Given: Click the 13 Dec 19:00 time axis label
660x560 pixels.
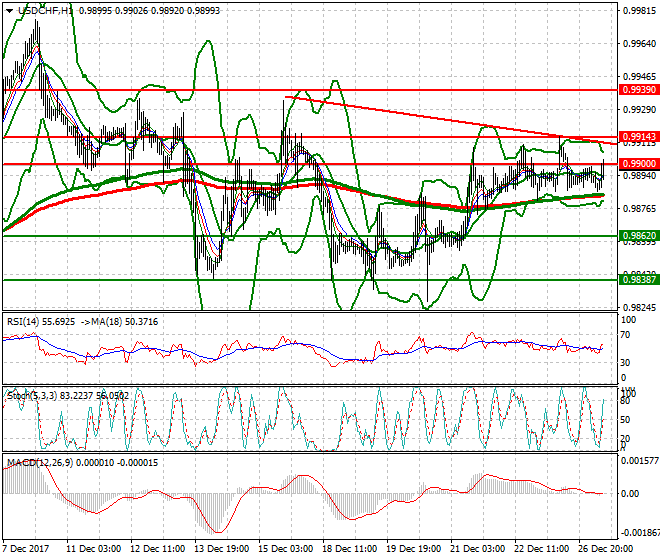Looking at the screenshot, I should click(x=221, y=549).
